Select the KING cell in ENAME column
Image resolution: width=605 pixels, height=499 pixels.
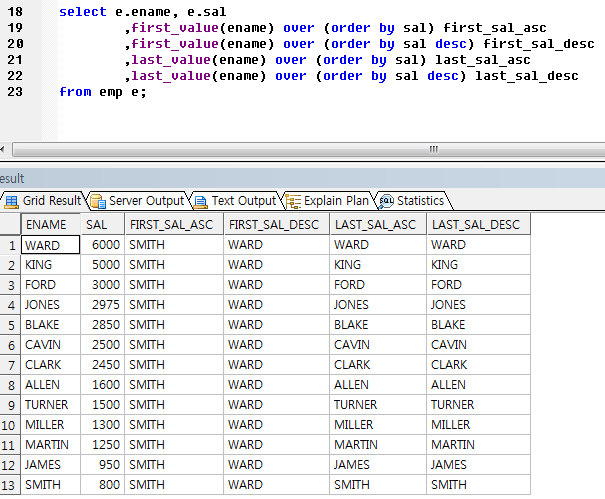[42, 265]
